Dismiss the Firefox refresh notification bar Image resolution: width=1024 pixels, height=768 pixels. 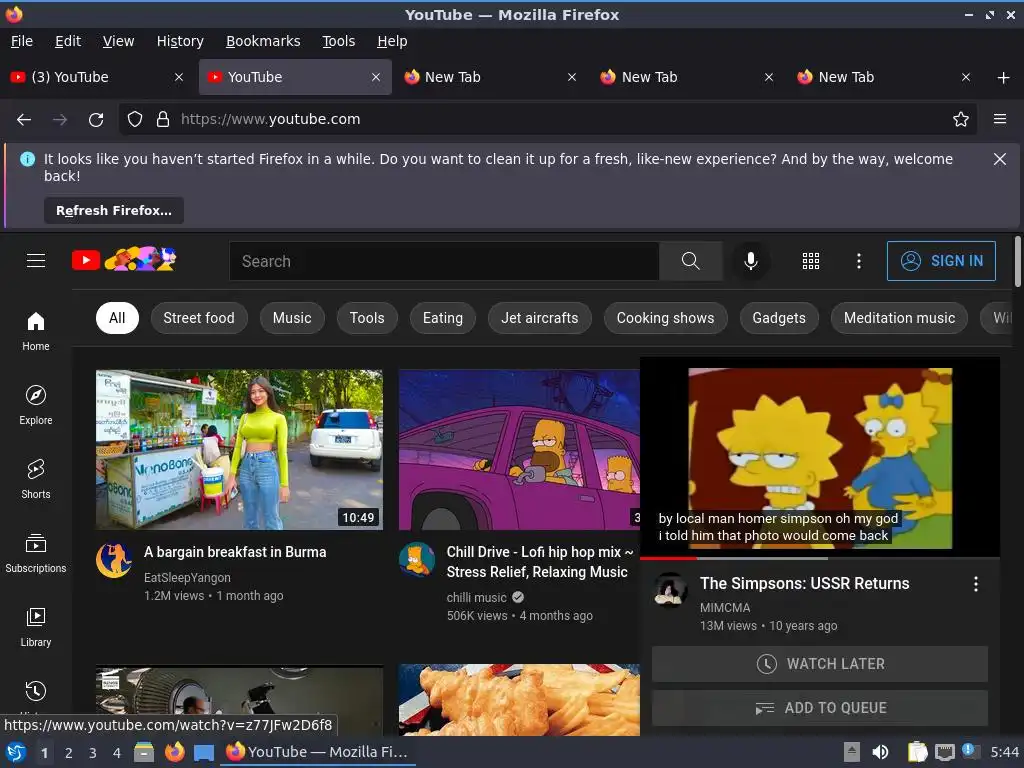999,159
